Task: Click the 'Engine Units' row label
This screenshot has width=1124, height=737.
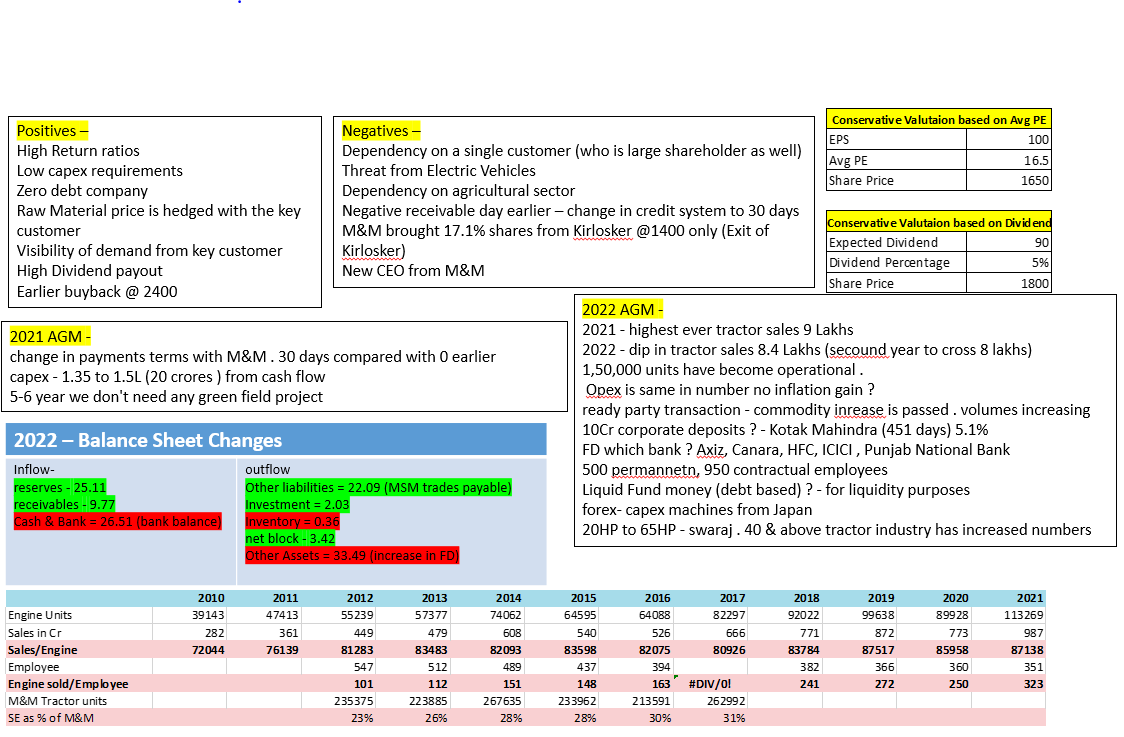Action: (40, 615)
